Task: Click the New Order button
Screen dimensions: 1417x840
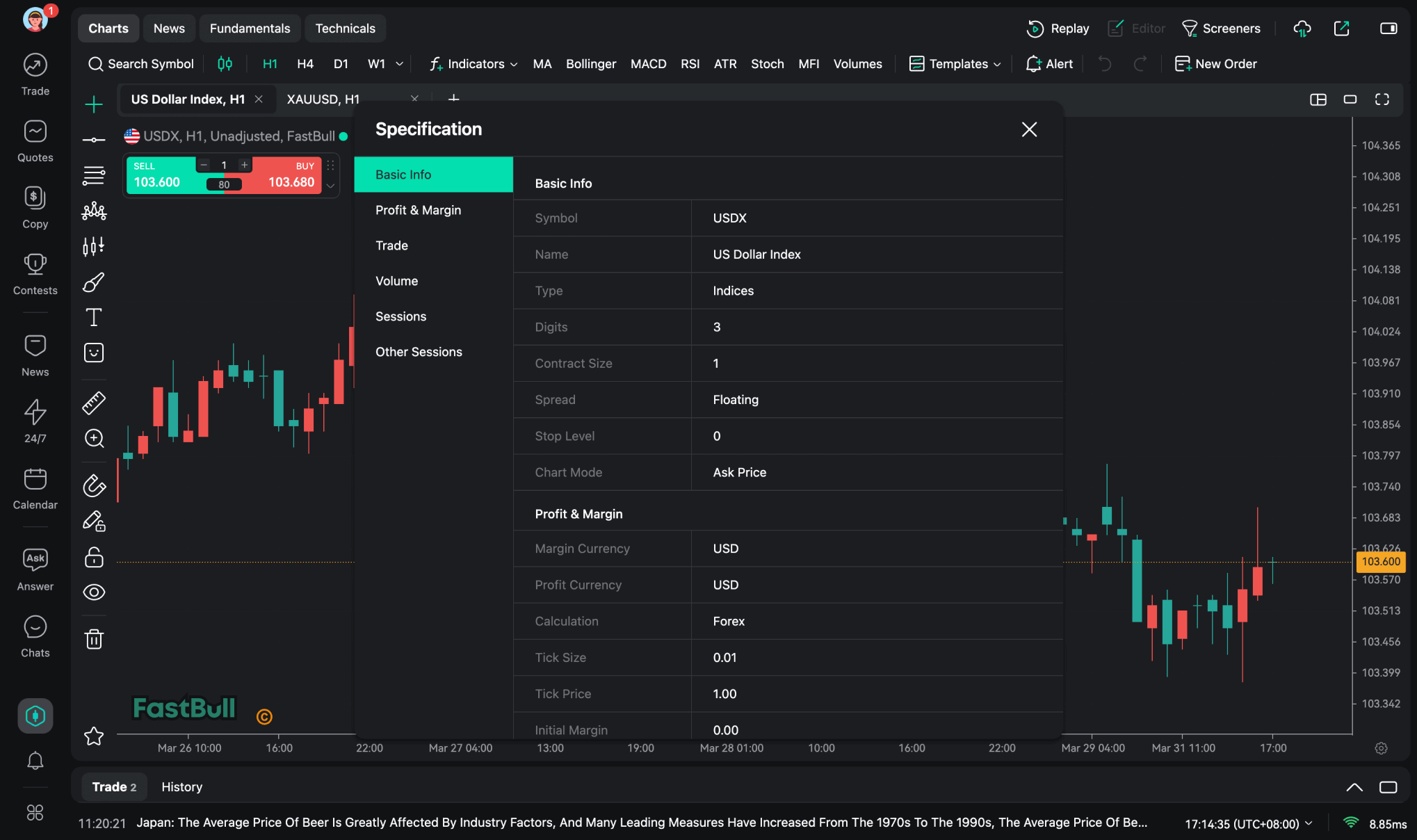Action: pyautogui.click(x=1216, y=64)
